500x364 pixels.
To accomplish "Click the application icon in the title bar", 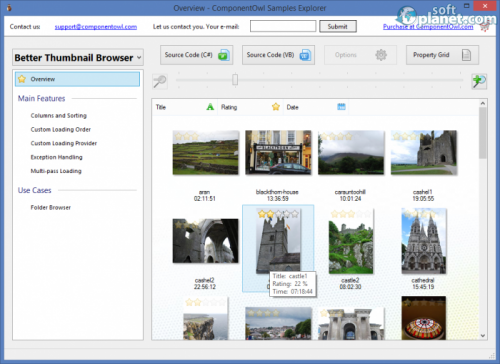I will pyautogui.click(x=9, y=7).
